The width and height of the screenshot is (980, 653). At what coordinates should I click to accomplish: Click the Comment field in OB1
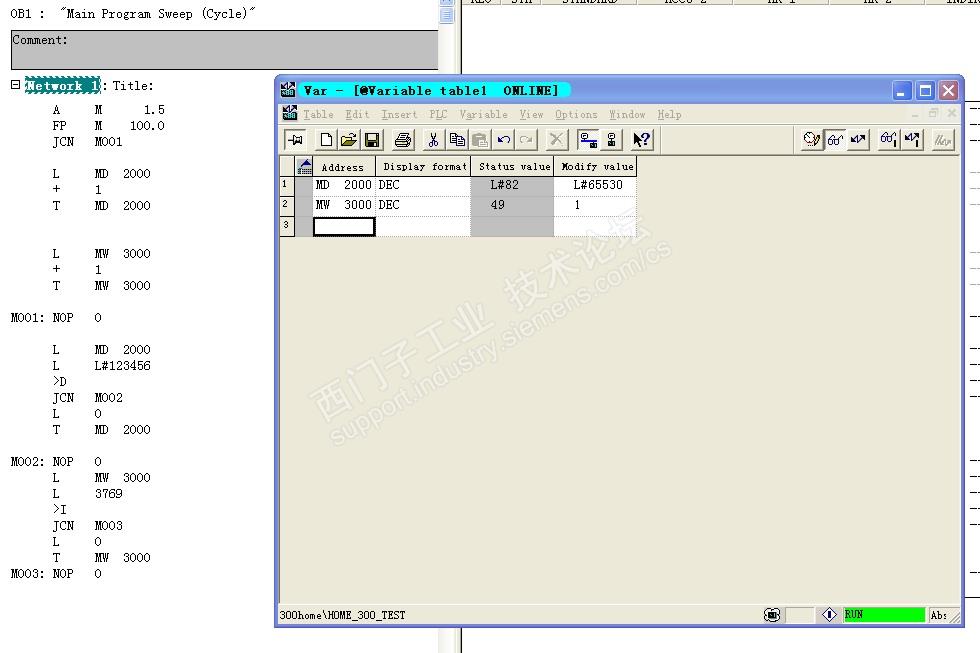click(224, 50)
